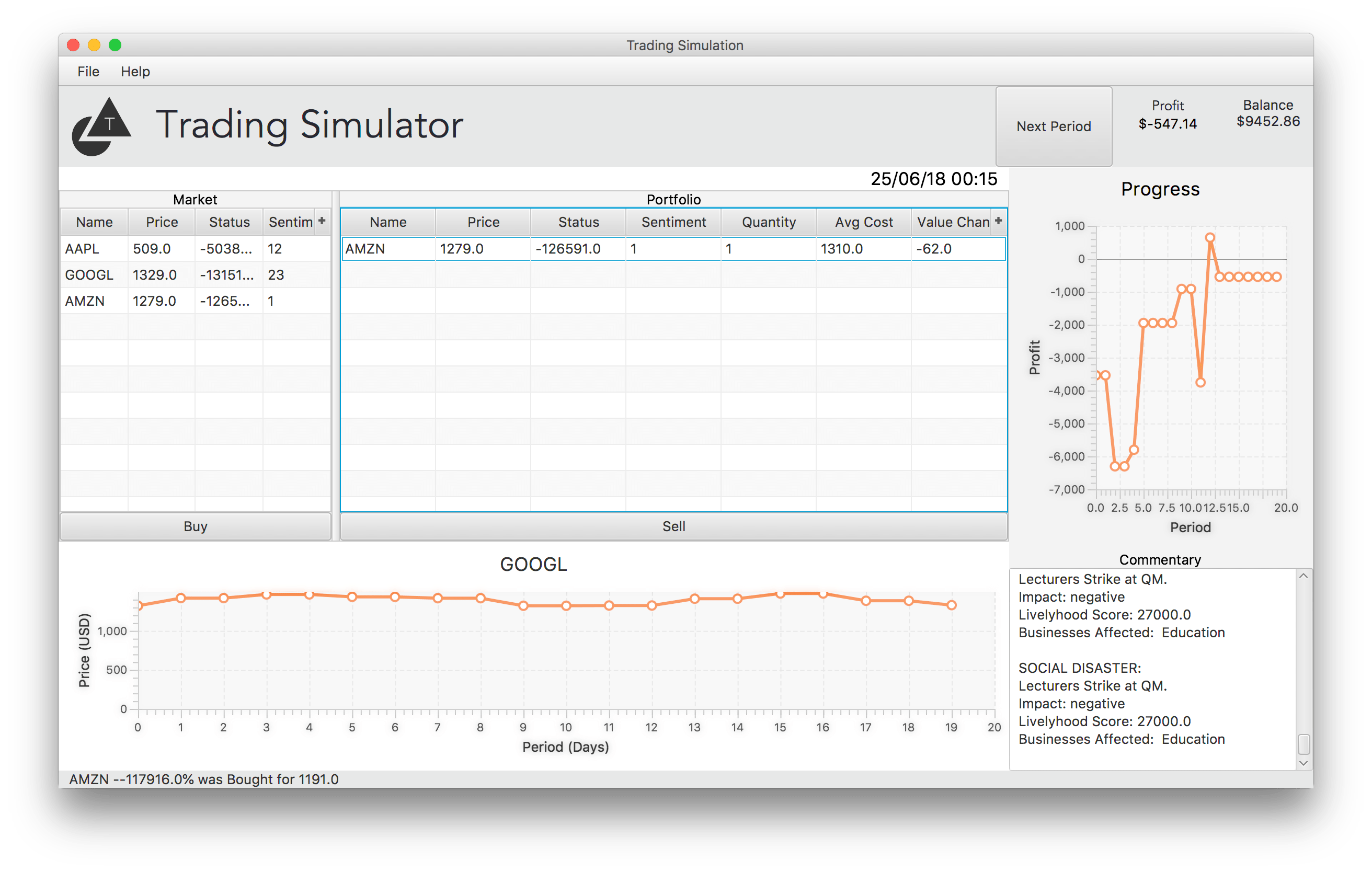Select the AAPL row in Market table

click(x=196, y=249)
